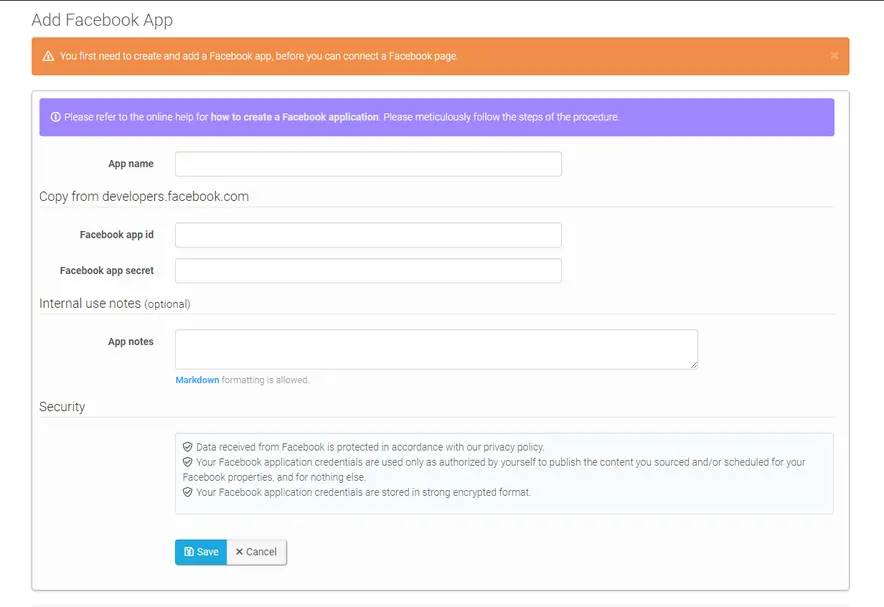This screenshot has height=607, width=884.
Task: Click the Facebook app secret field
Action: point(368,270)
